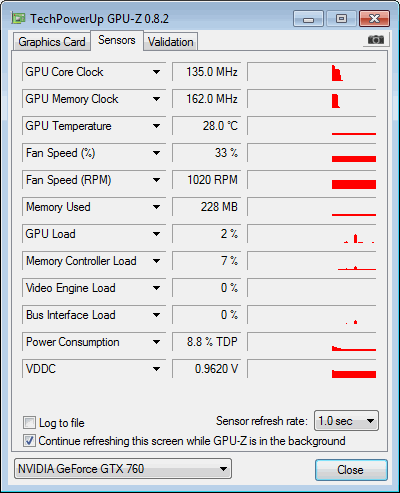Uncheck Continue refreshing in background option
This screenshot has height=493, width=400.
[x=29, y=441]
